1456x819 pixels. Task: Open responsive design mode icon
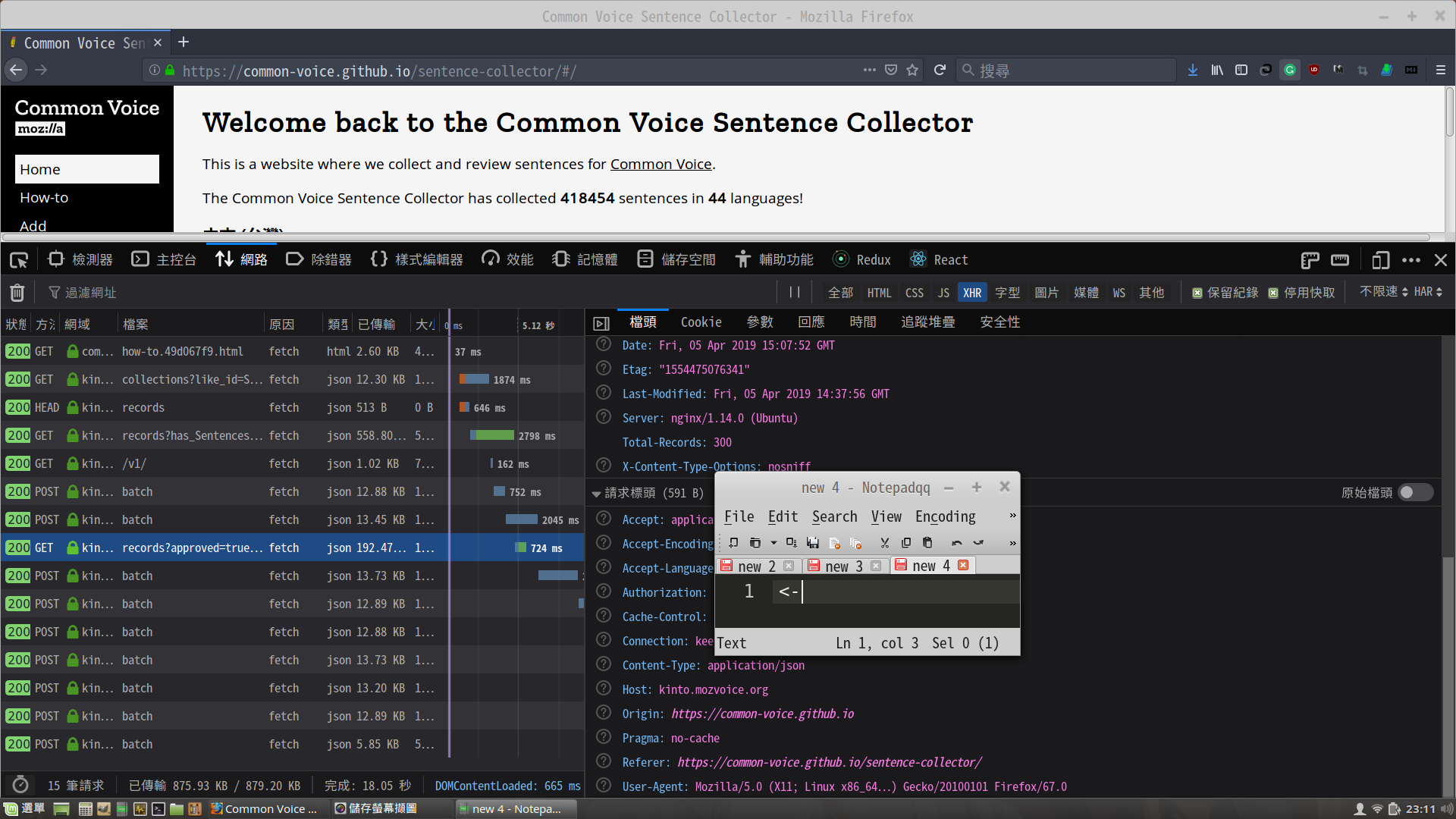tap(1380, 260)
